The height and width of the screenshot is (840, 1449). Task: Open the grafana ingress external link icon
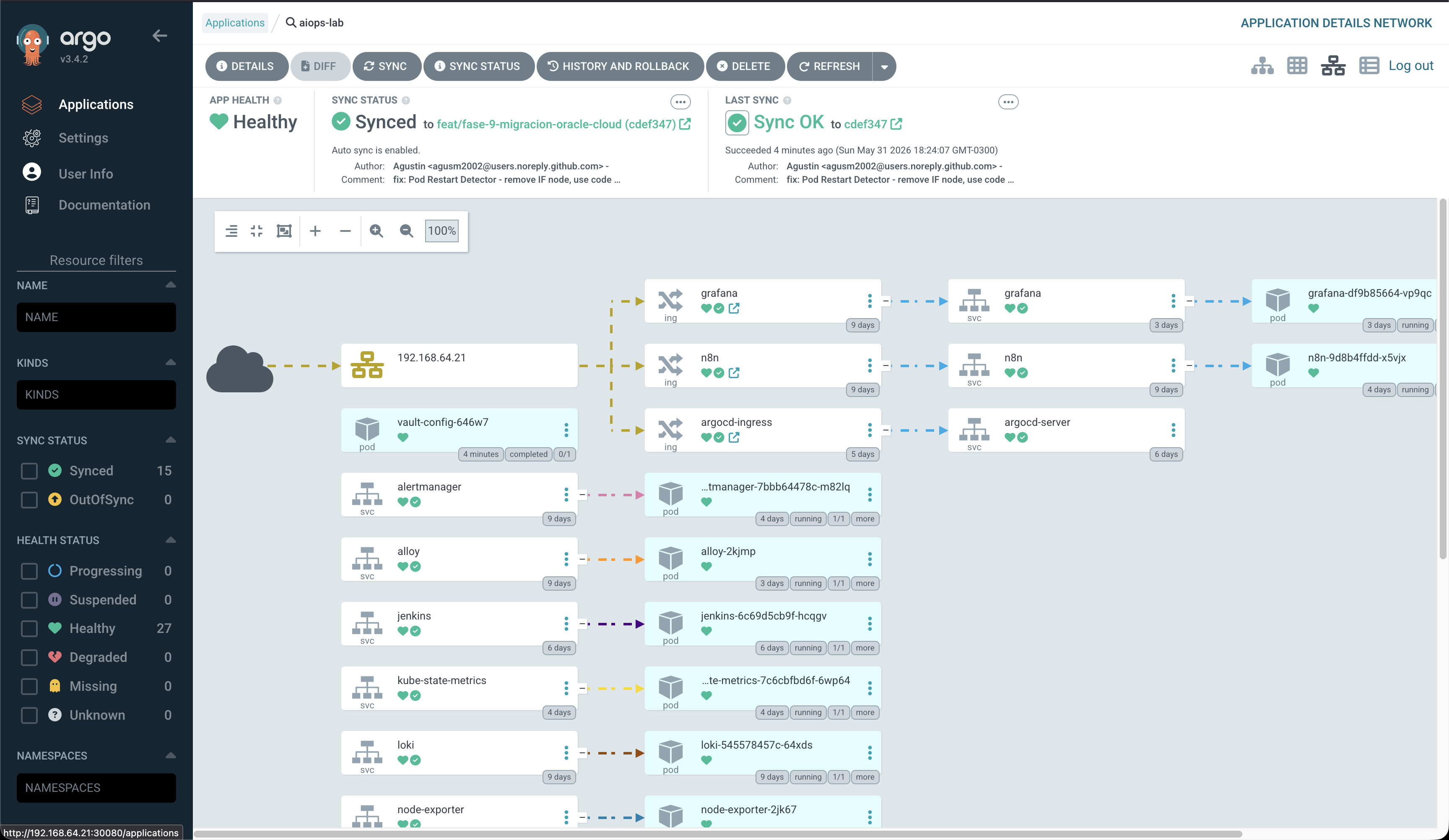coord(734,308)
